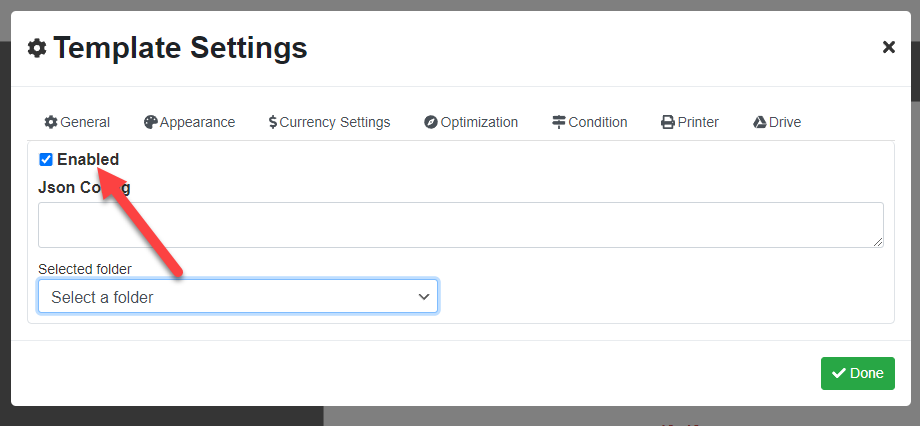Open the Currency Settings tab
The image size is (920, 426).
[329, 122]
